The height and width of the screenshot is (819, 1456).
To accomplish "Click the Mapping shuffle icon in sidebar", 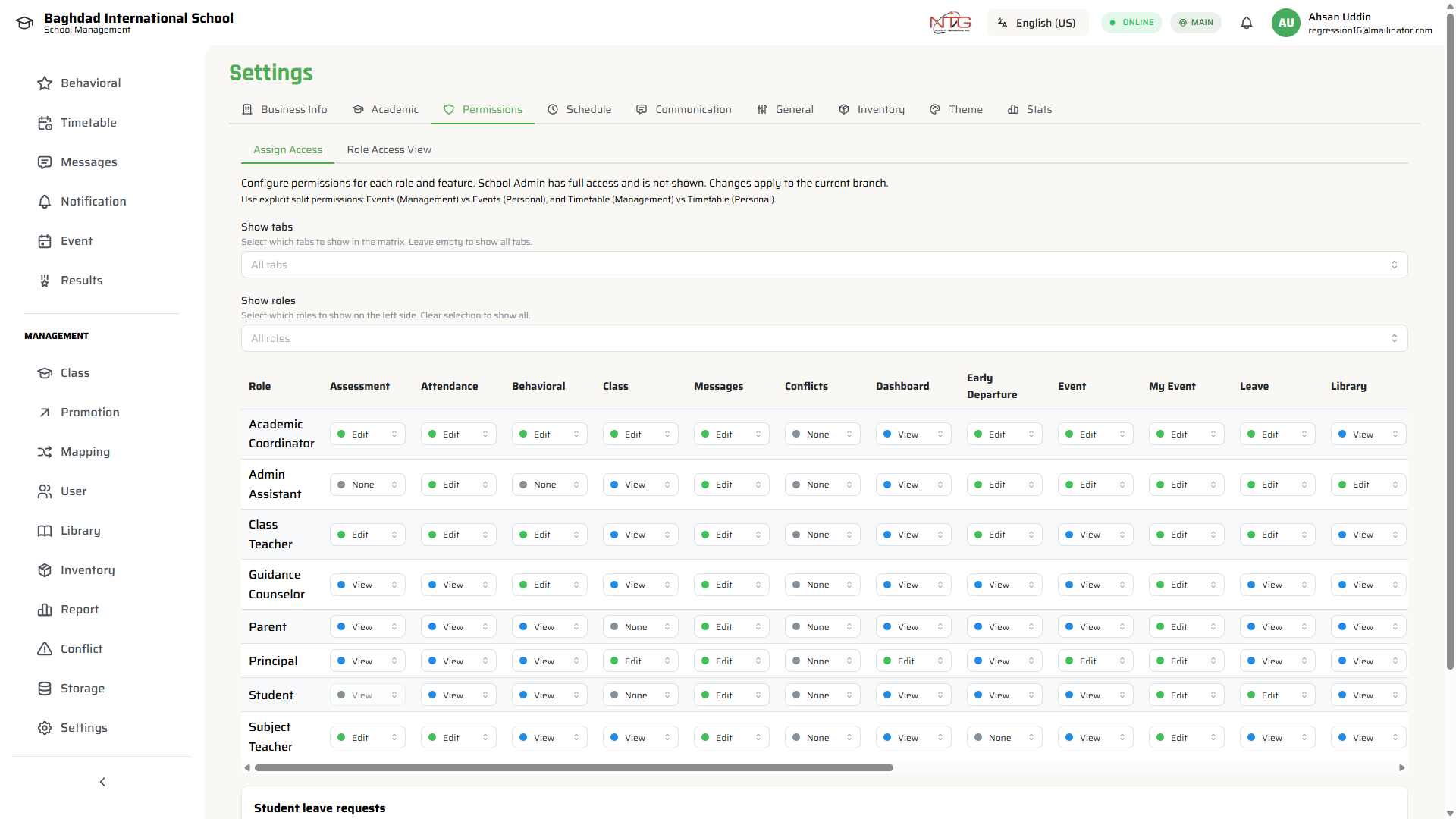I will pyautogui.click(x=45, y=452).
